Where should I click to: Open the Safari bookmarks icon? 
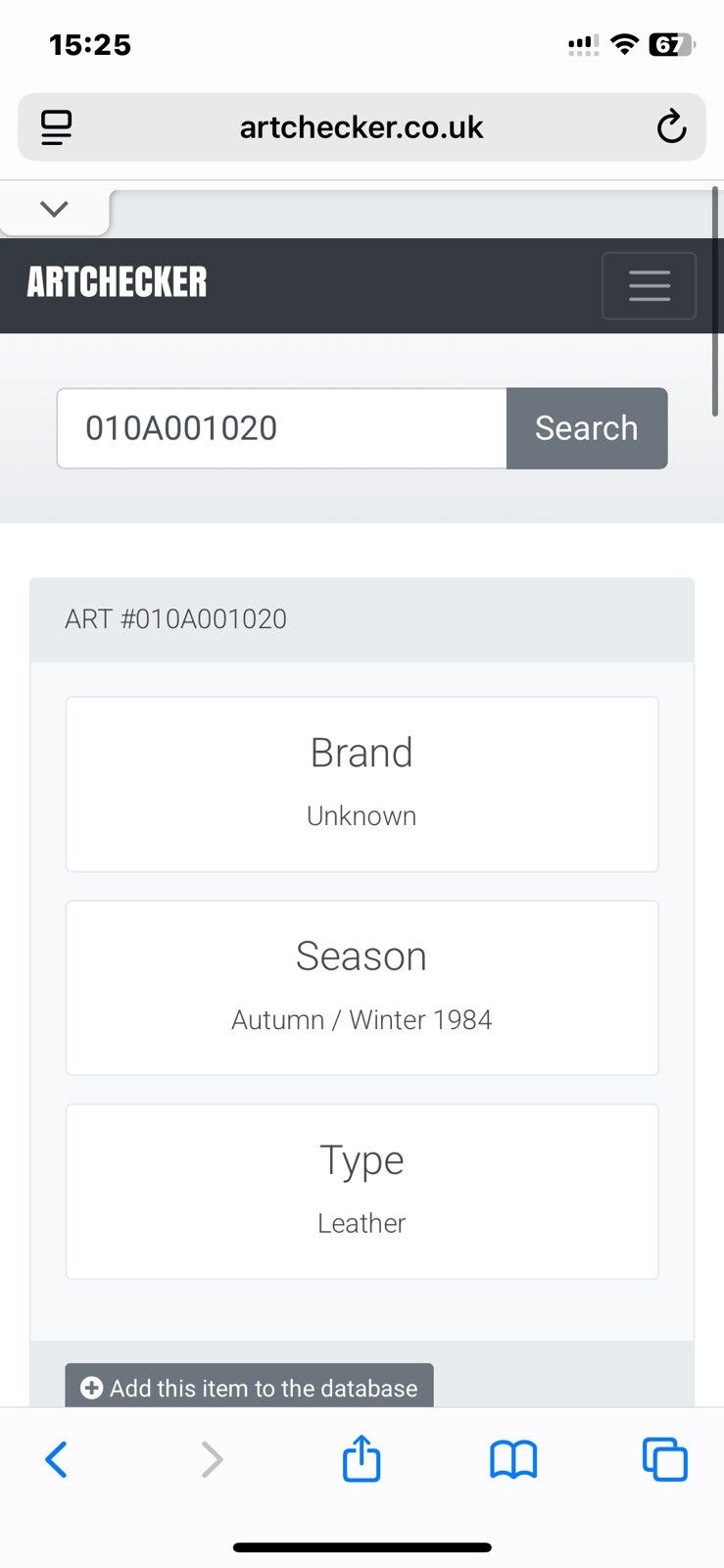(x=513, y=1459)
